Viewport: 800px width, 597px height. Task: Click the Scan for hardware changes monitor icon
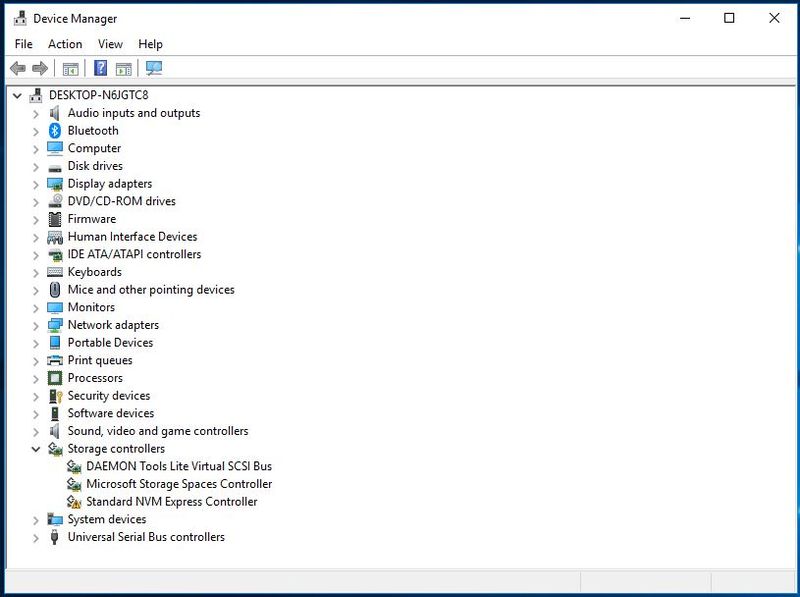[x=154, y=68]
